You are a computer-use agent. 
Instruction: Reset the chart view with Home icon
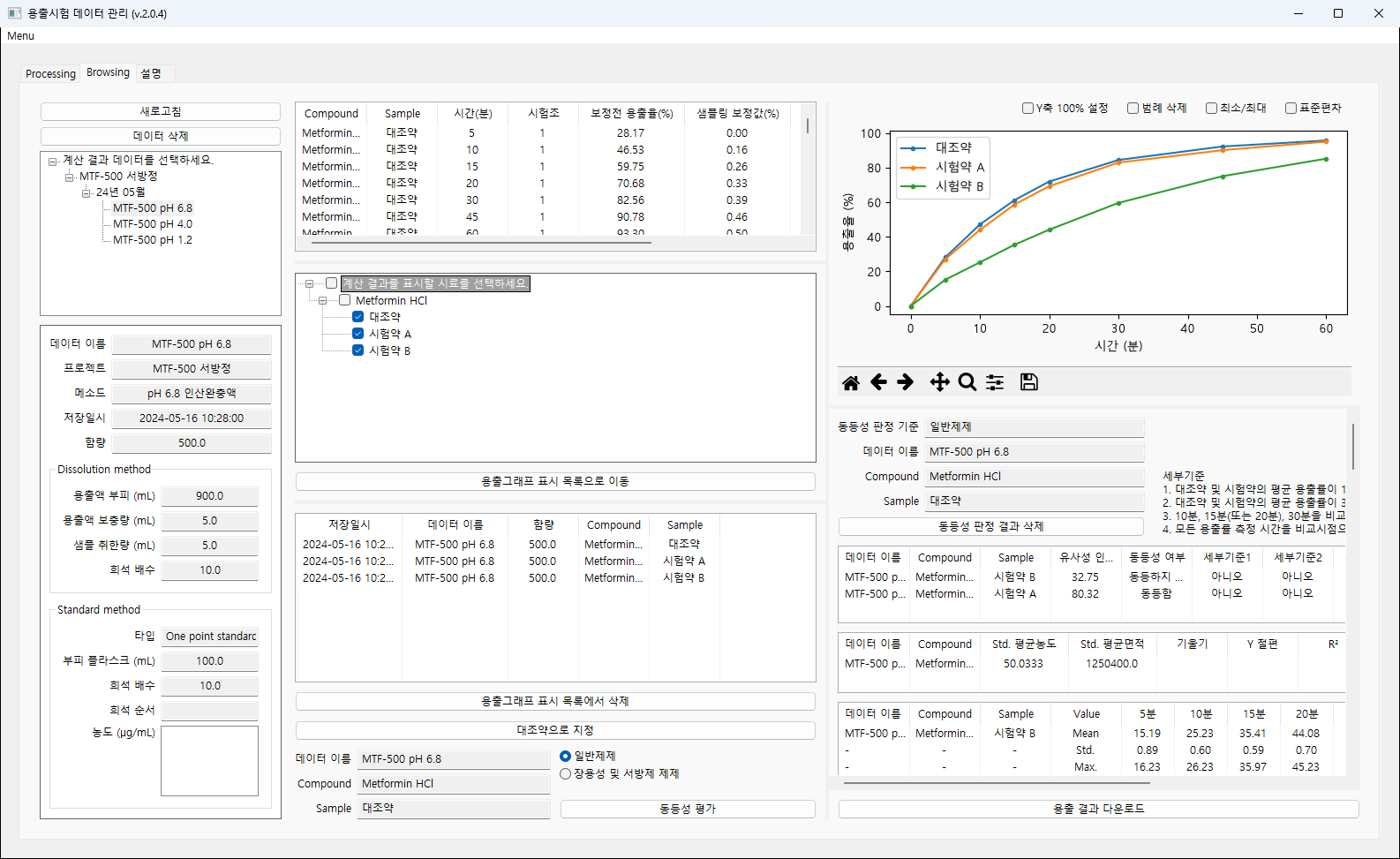[851, 382]
